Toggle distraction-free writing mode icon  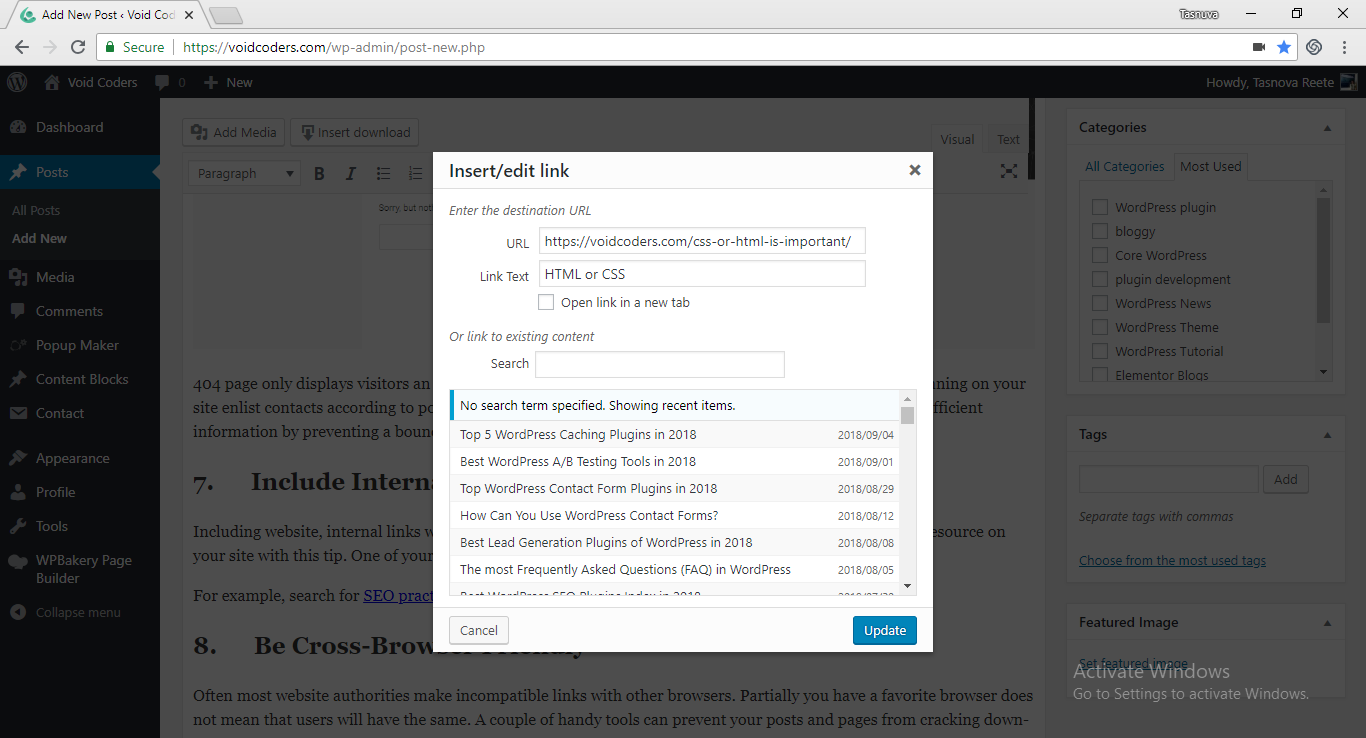click(1009, 172)
